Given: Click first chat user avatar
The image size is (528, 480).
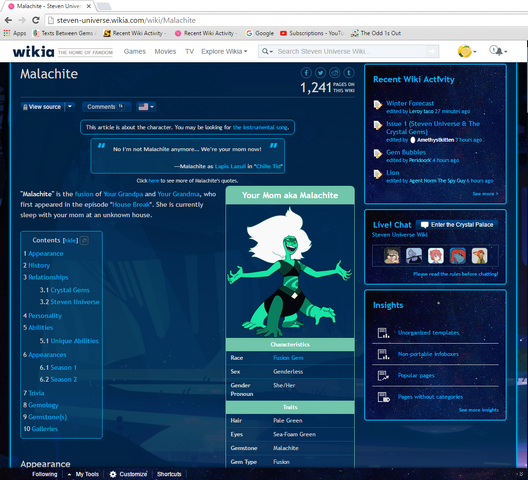Looking at the screenshot, I should [x=392, y=256].
